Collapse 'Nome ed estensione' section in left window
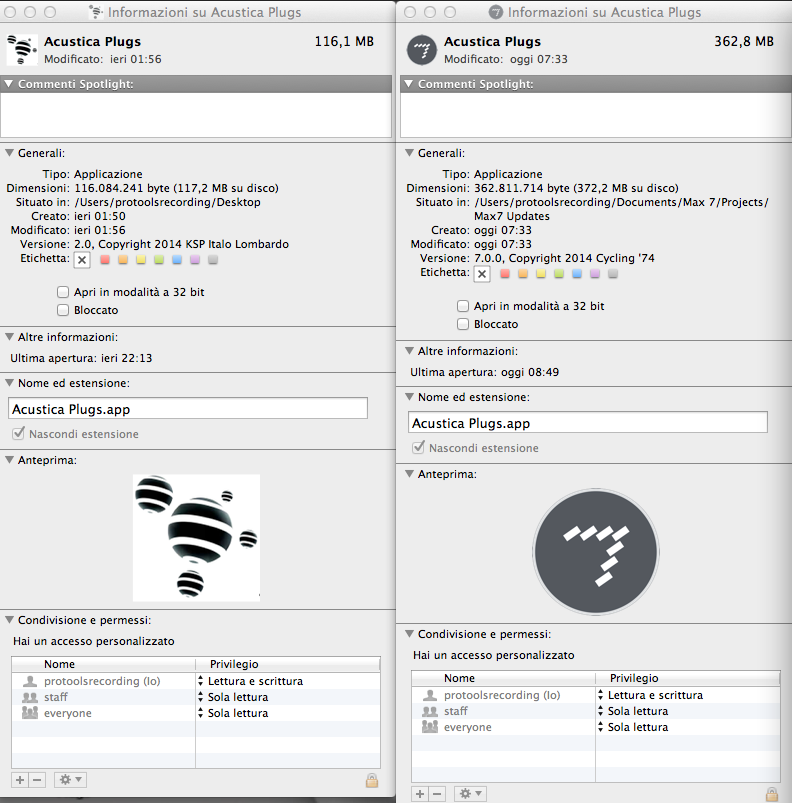 coord(9,383)
